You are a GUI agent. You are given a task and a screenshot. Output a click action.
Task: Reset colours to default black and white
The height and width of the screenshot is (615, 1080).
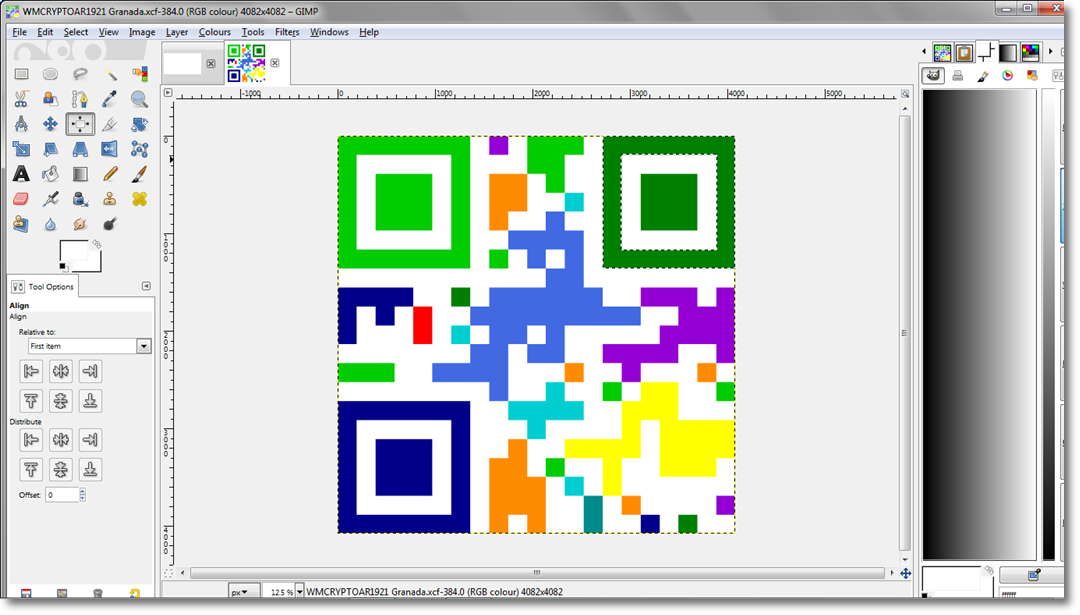[63, 267]
